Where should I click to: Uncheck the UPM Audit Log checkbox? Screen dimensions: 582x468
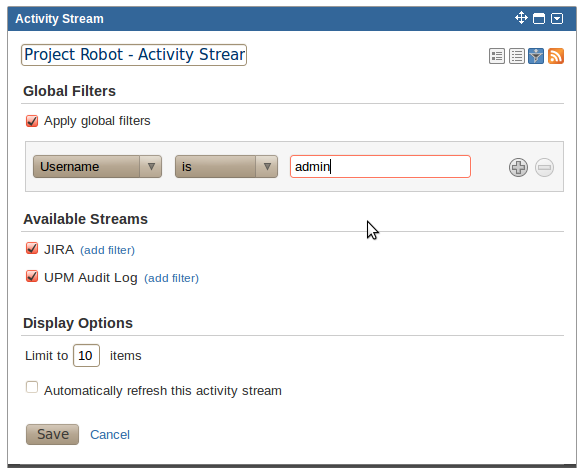click(32, 276)
